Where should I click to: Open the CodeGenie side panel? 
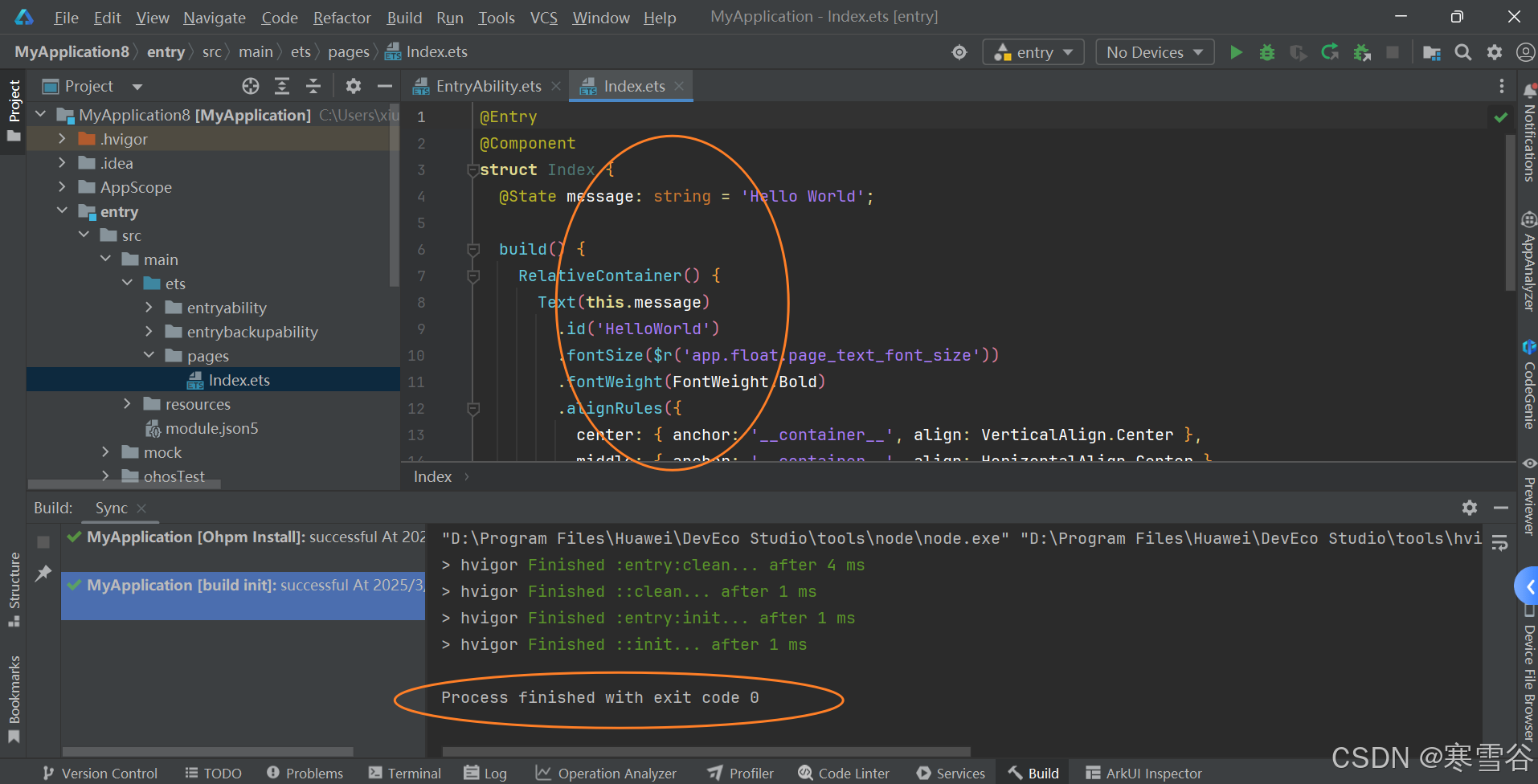coord(1529,385)
